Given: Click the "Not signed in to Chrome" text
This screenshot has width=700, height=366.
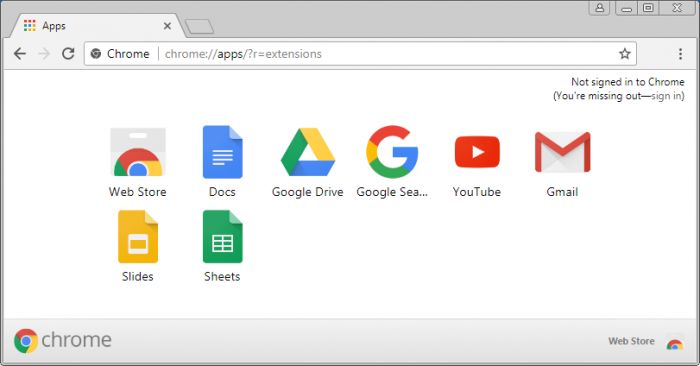Looking at the screenshot, I should (x=628, y=82).
